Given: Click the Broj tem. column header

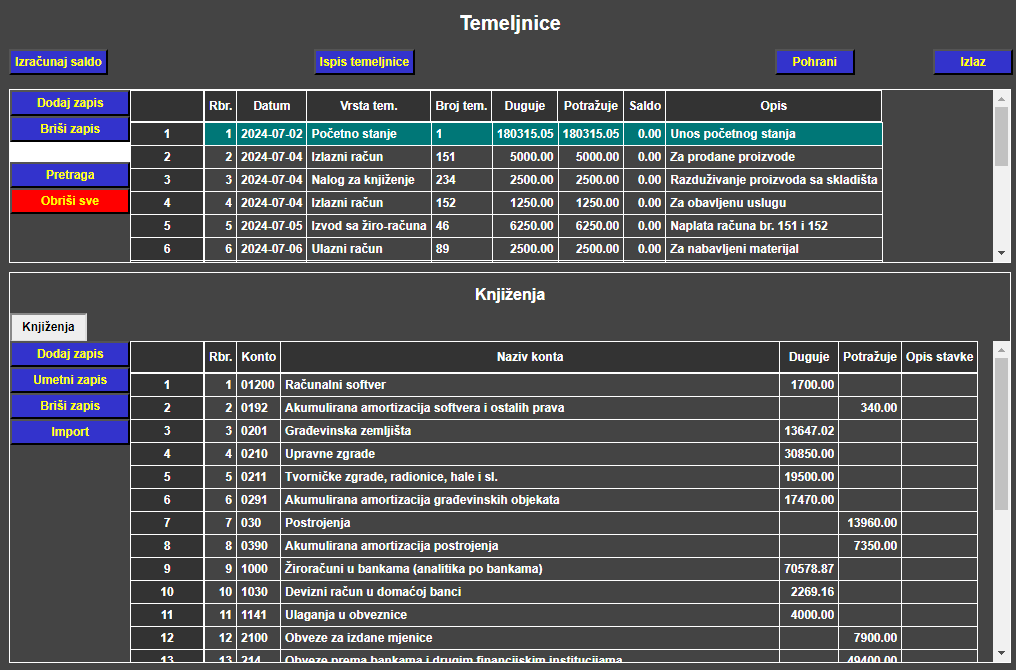Looking at the screenshot, I should pyautogui.click(x=461, y=106).
